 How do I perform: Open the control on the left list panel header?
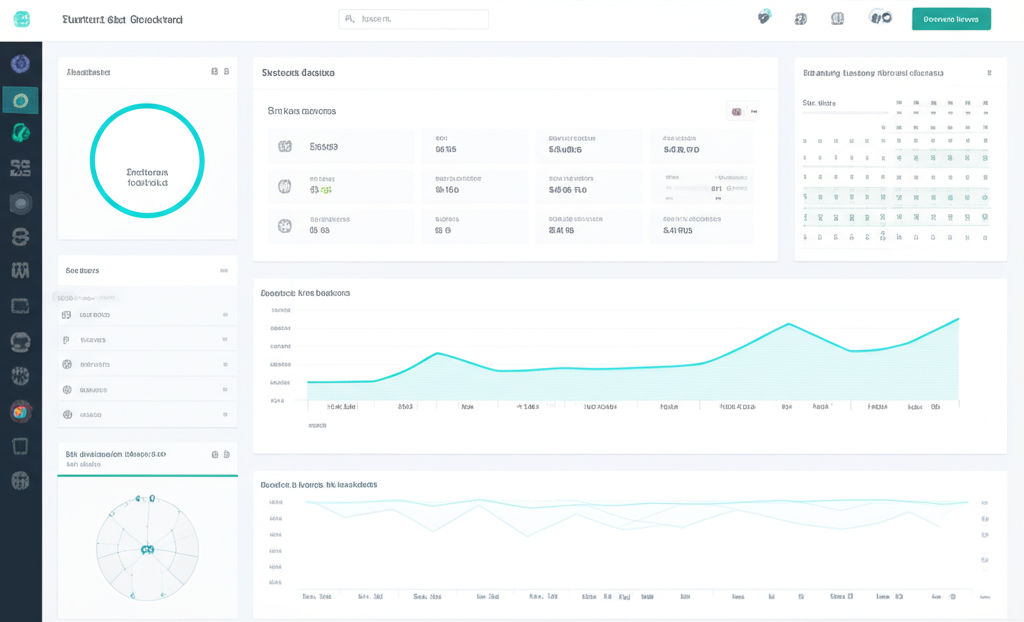pos(224,270)
